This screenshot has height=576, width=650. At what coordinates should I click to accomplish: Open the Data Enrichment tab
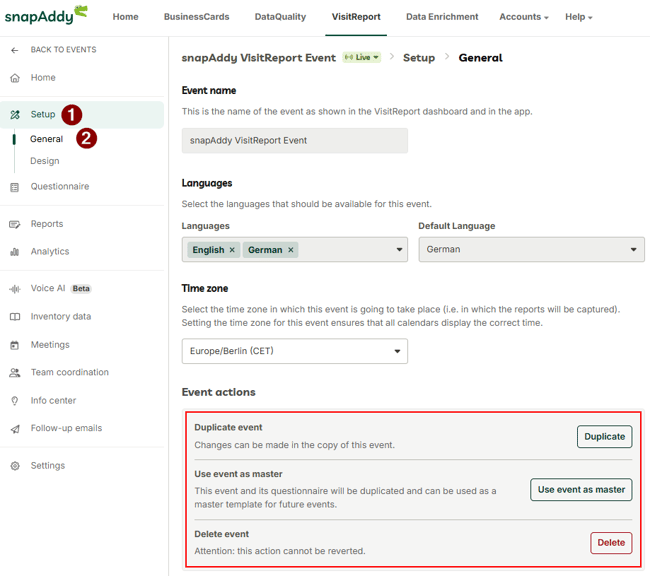442,17
